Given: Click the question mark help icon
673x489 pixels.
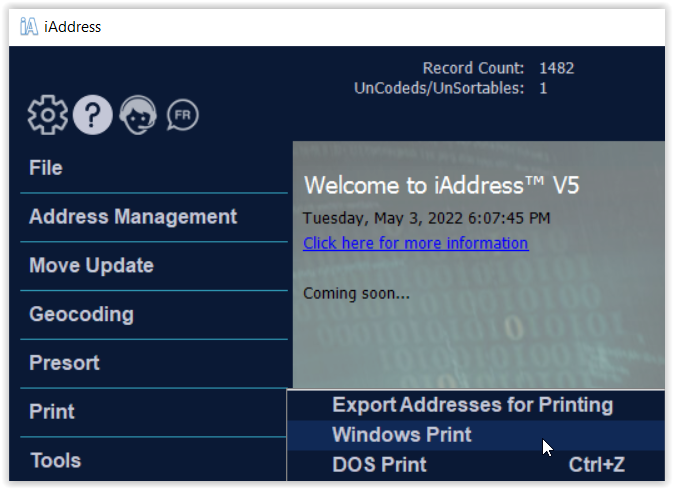Looking at the screenshot, I should (92, 116).
